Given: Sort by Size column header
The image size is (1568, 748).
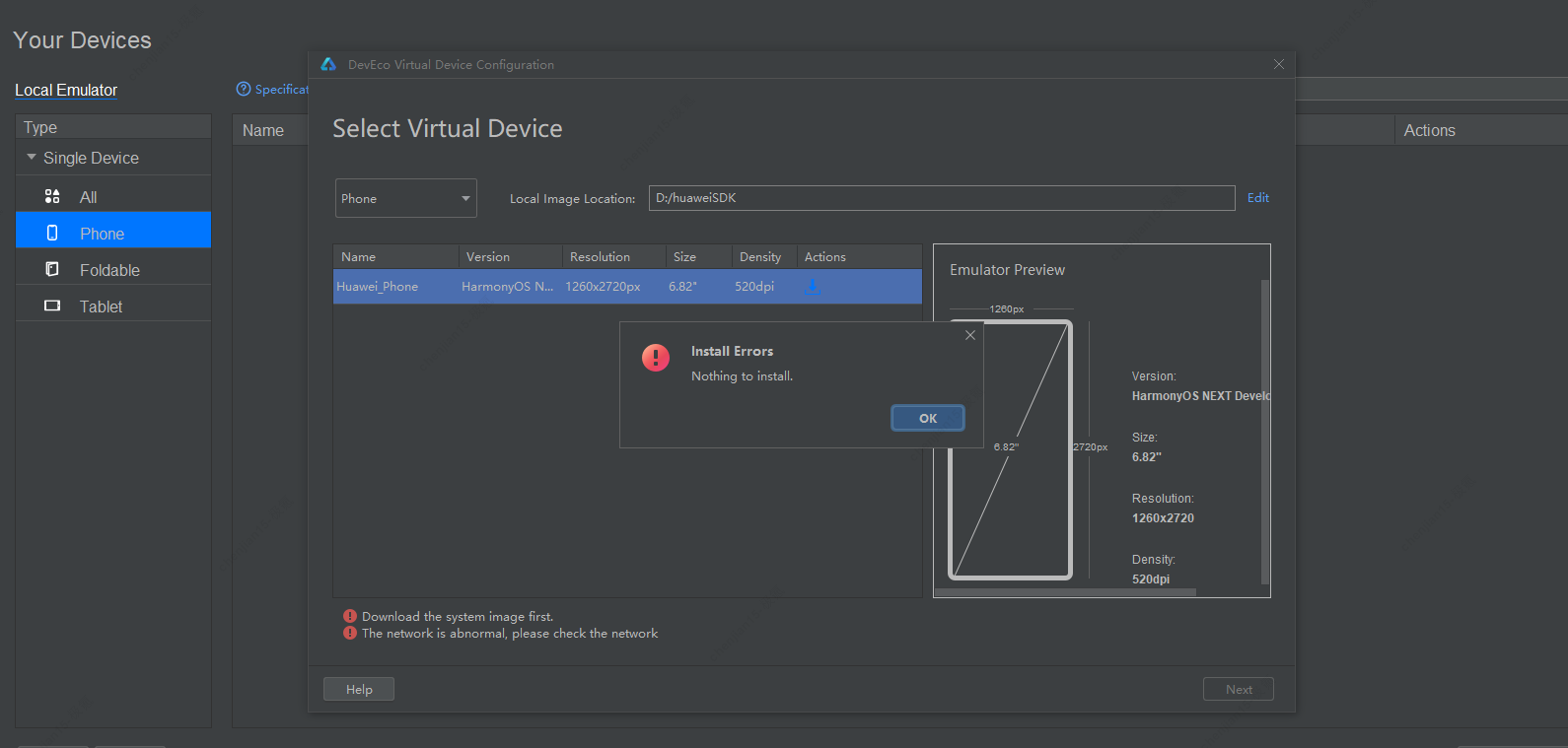Looking at the screenshot, I should (x=699, y=256).
